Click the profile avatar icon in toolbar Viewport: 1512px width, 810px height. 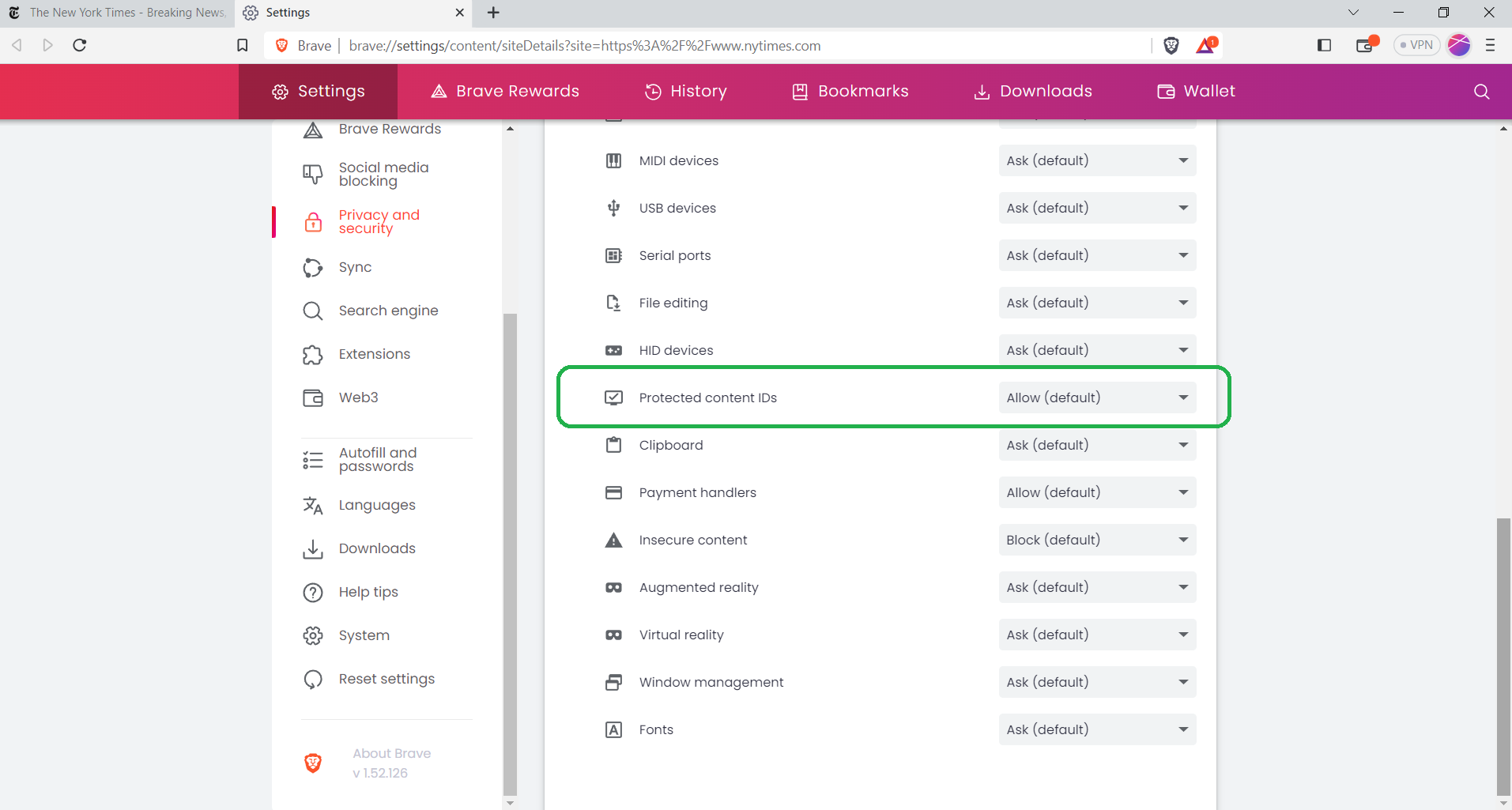(x=1460, y=45)
